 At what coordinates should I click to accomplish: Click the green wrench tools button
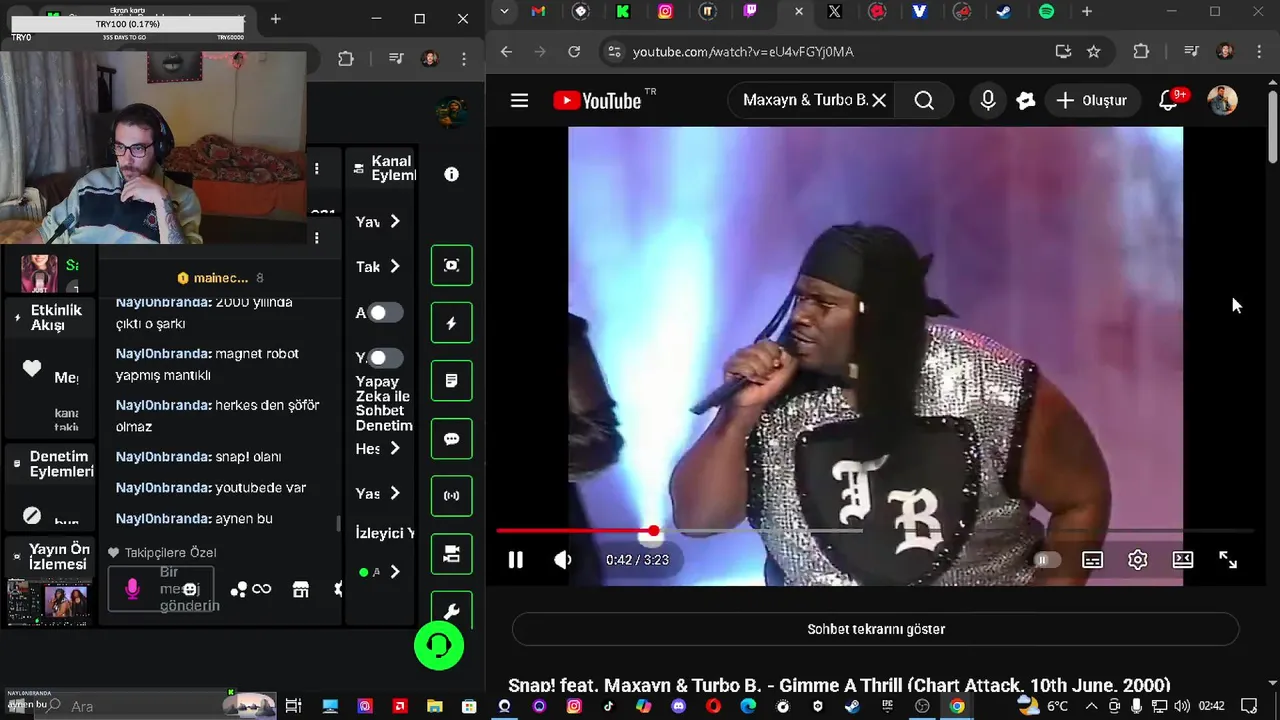(x=451, y=611)
